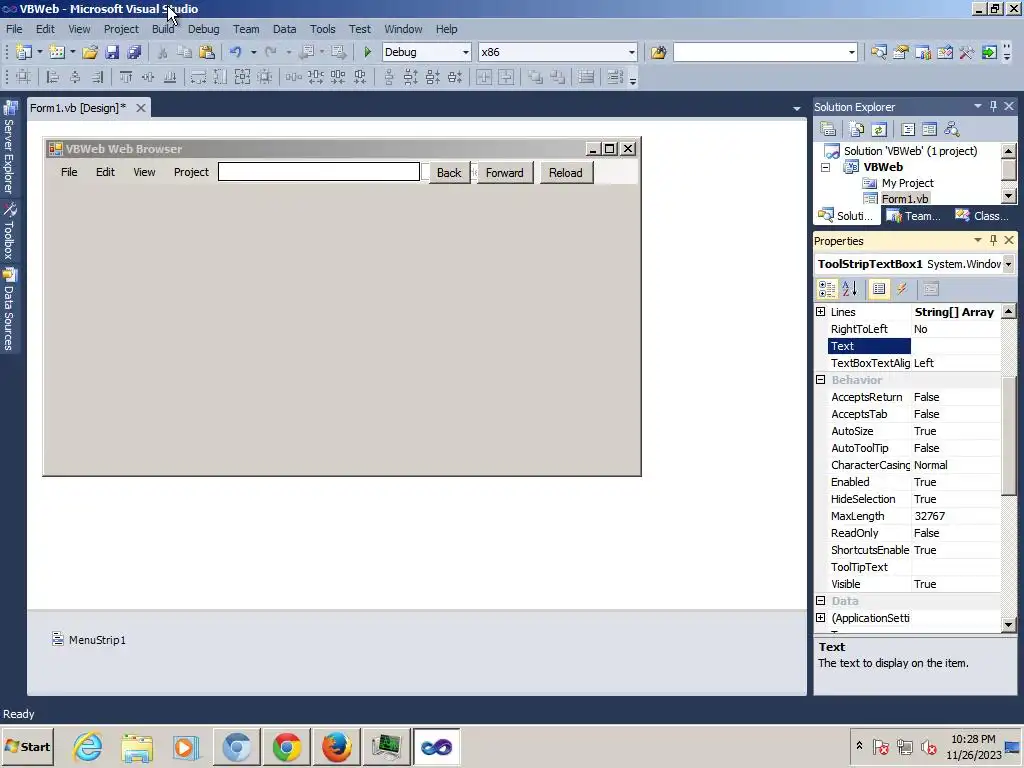The height and width of the screenshot is (768, 1024).
Task: Open the document tabs list dropdown arrow
Action: pos(797,108)
